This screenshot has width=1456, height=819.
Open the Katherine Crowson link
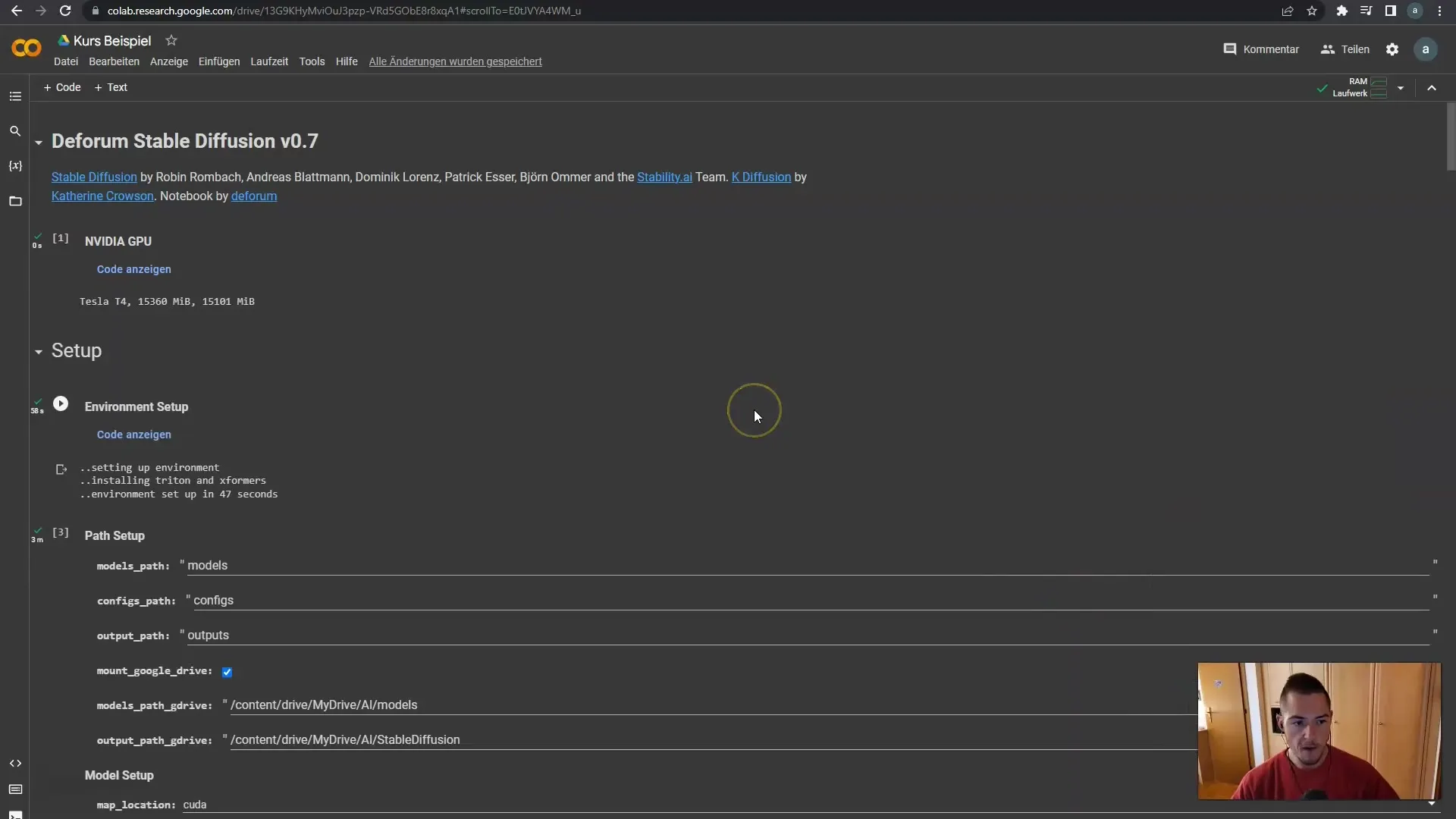(102, 196)
